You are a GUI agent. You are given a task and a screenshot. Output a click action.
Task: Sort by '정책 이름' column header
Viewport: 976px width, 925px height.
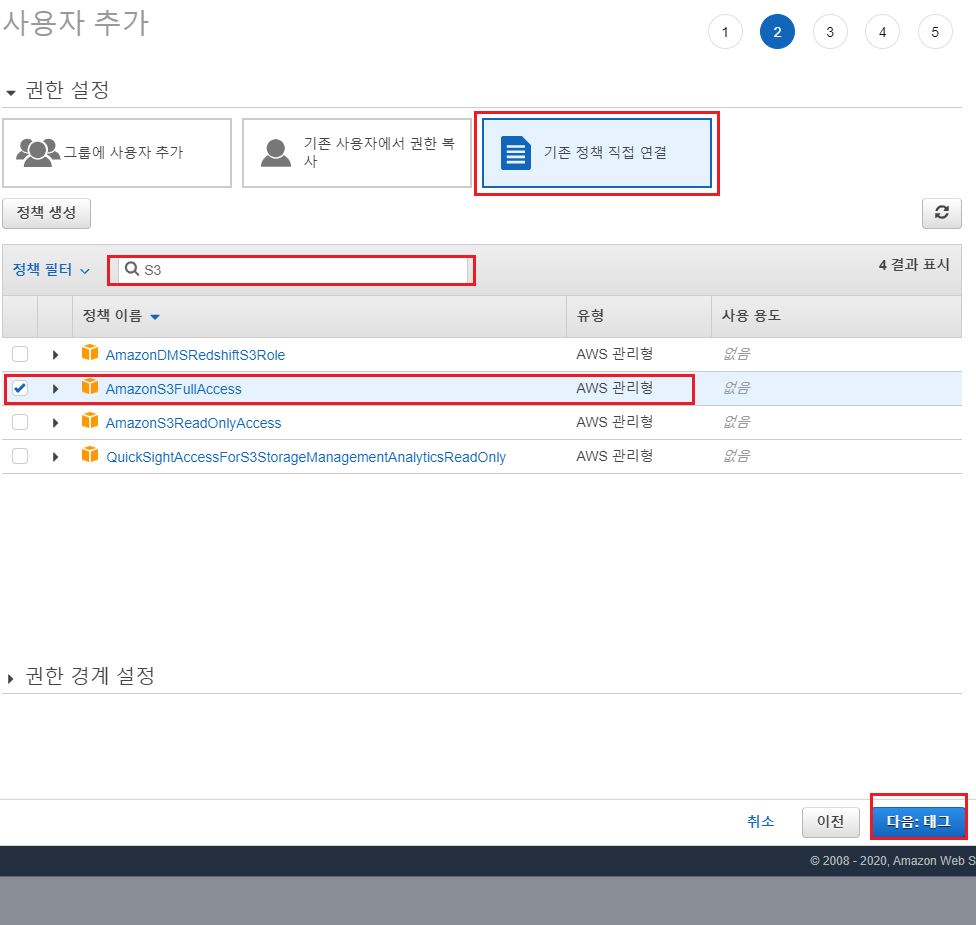121,316
